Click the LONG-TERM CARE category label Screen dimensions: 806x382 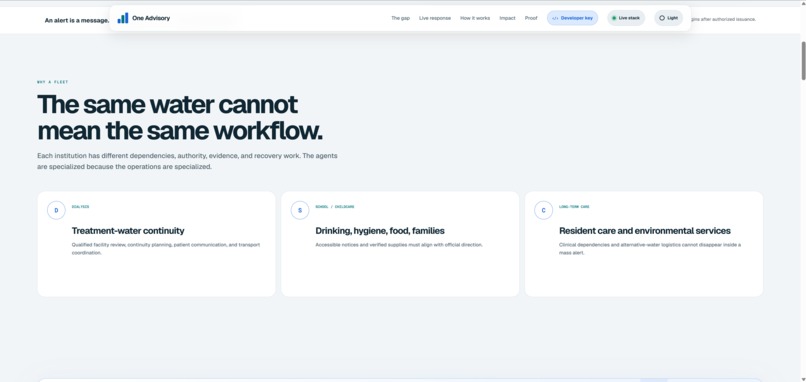574,207
